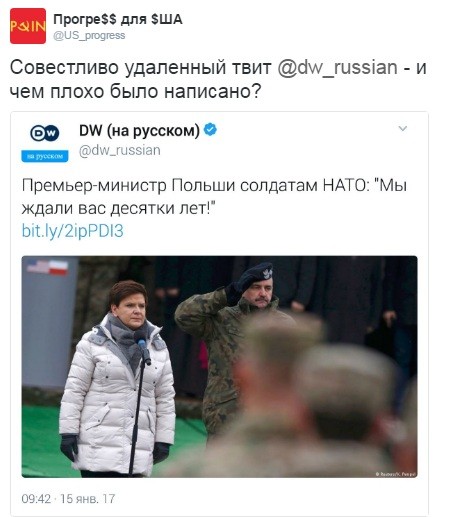Open the @dw_russian mention in tweet text
This screenshot has height=517, width=452.
337,68
